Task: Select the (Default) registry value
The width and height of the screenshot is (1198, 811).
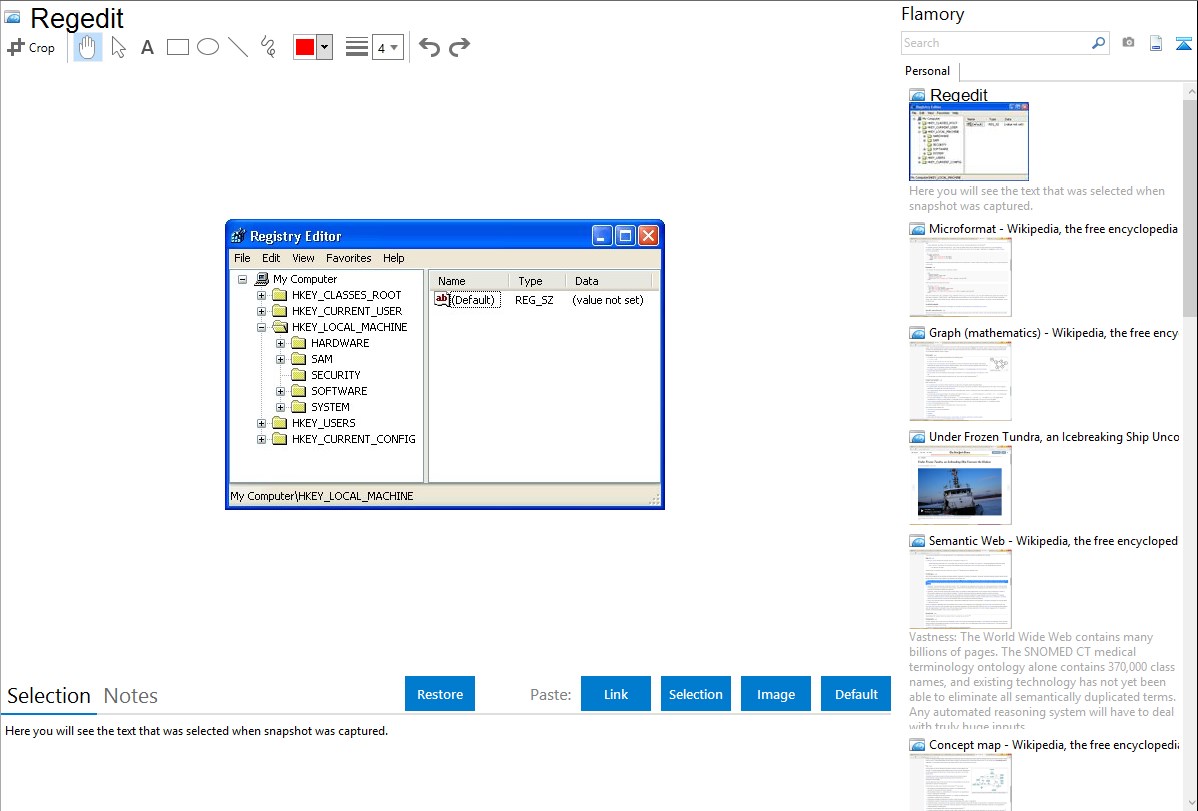Action: coord(468,300)
